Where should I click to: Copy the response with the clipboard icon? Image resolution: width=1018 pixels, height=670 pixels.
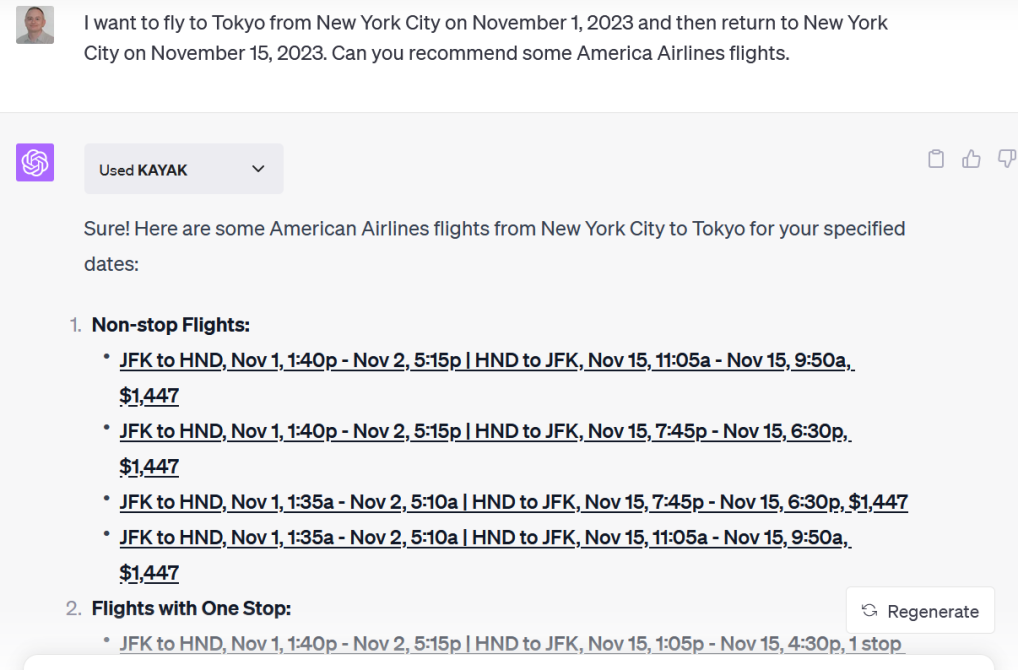tap(936, 159)
